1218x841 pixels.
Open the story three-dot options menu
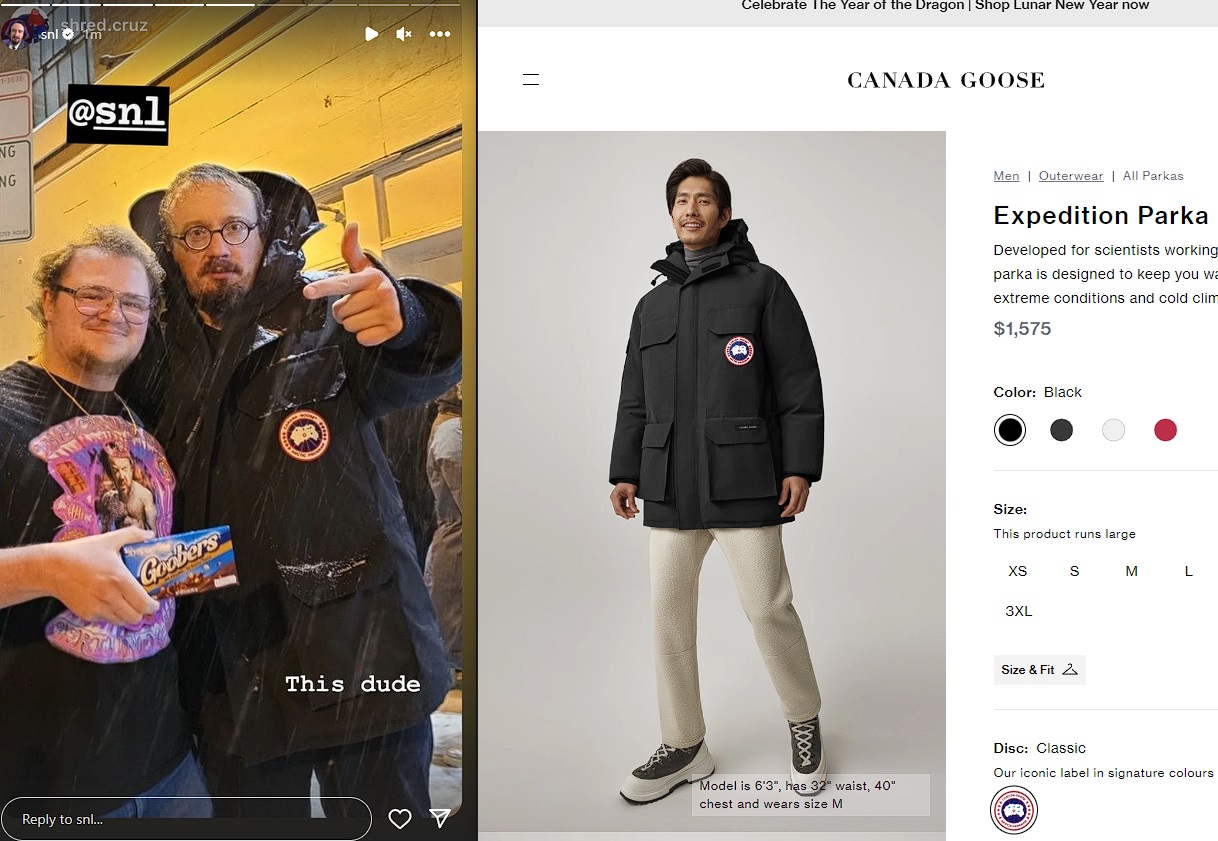(440, 34)
